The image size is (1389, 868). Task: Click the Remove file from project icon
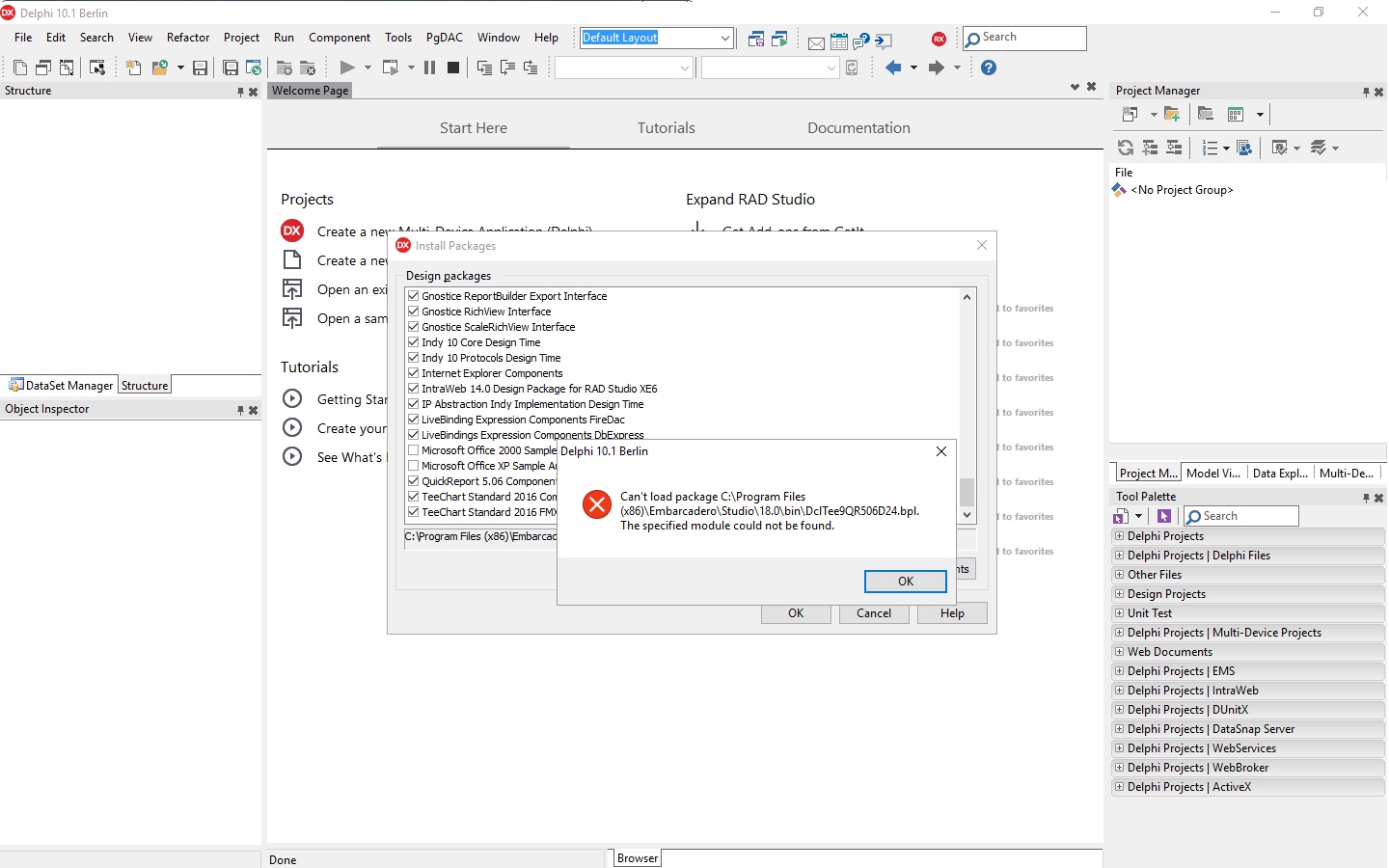pos(309,68)
